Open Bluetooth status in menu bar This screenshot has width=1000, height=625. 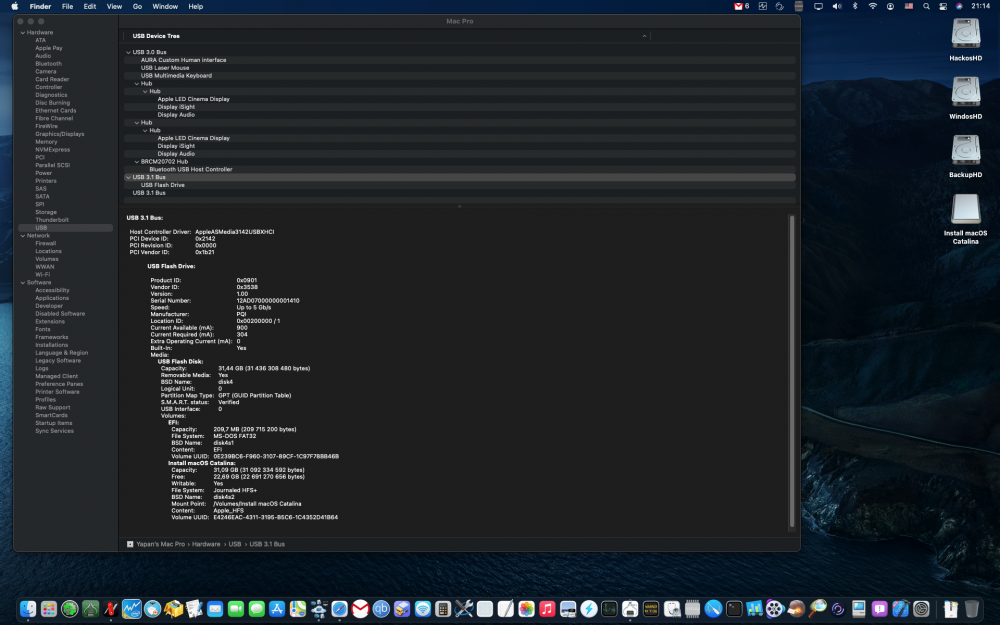tap(855, 6)
